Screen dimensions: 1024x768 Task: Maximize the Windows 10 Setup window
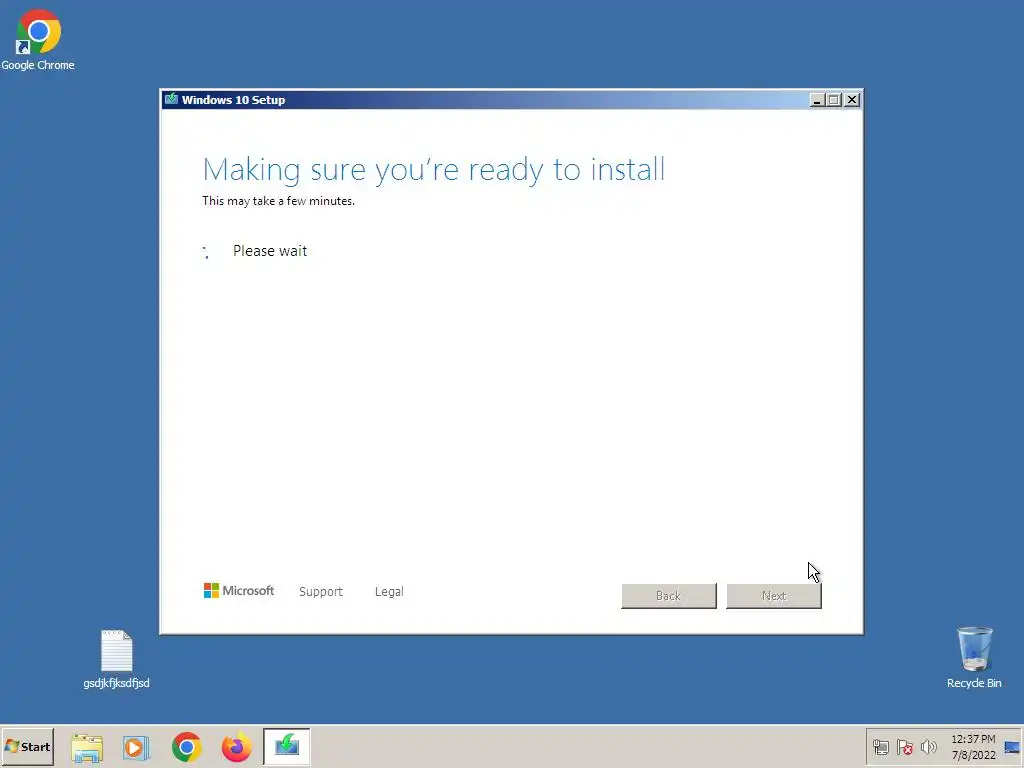click(x=834, y=100)
